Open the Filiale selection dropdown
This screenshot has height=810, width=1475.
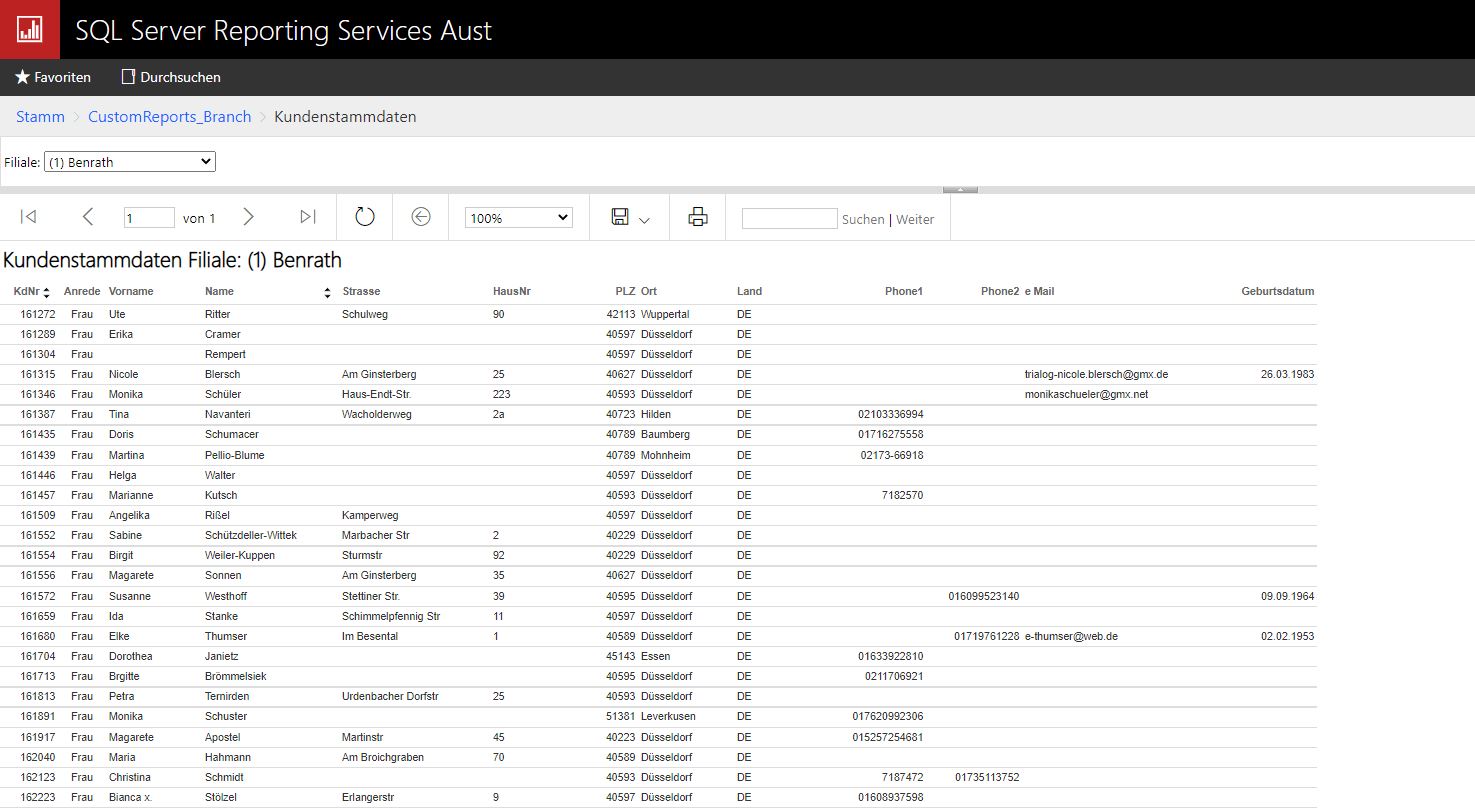[130, 162]
